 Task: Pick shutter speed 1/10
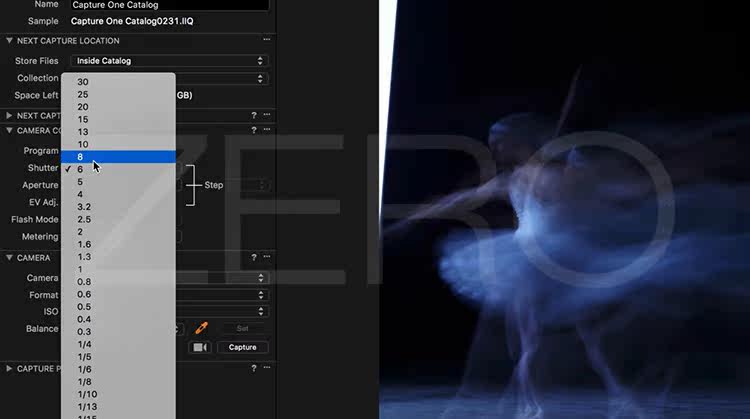118,394
